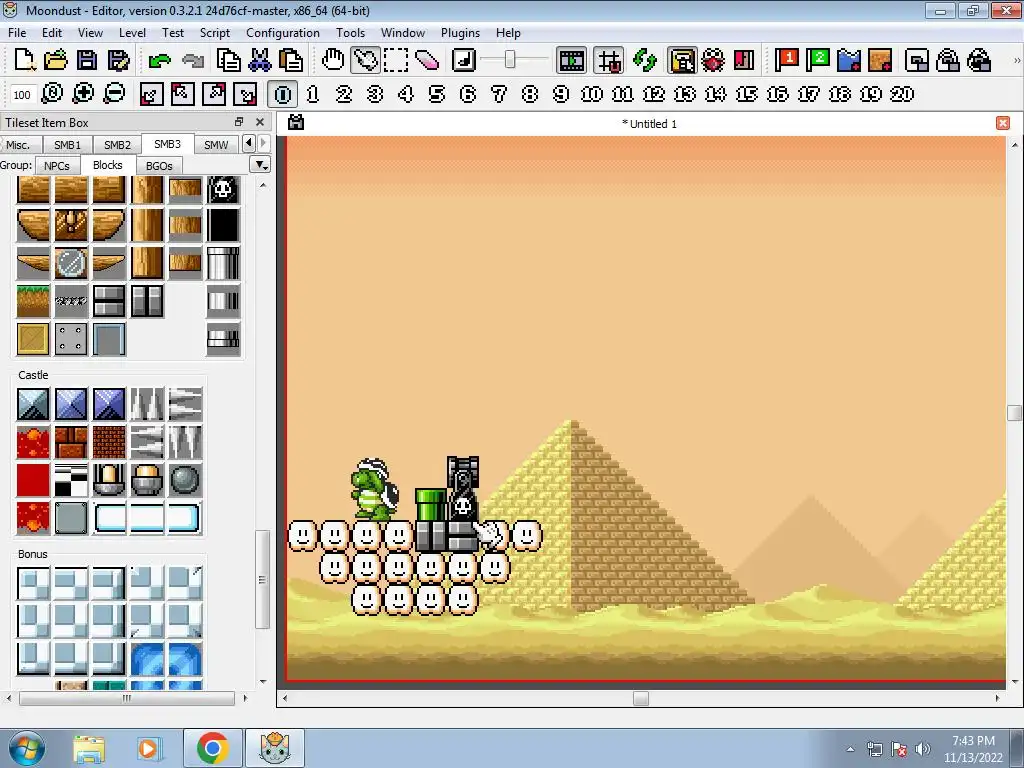Click the Save As icon

point(118,60)
